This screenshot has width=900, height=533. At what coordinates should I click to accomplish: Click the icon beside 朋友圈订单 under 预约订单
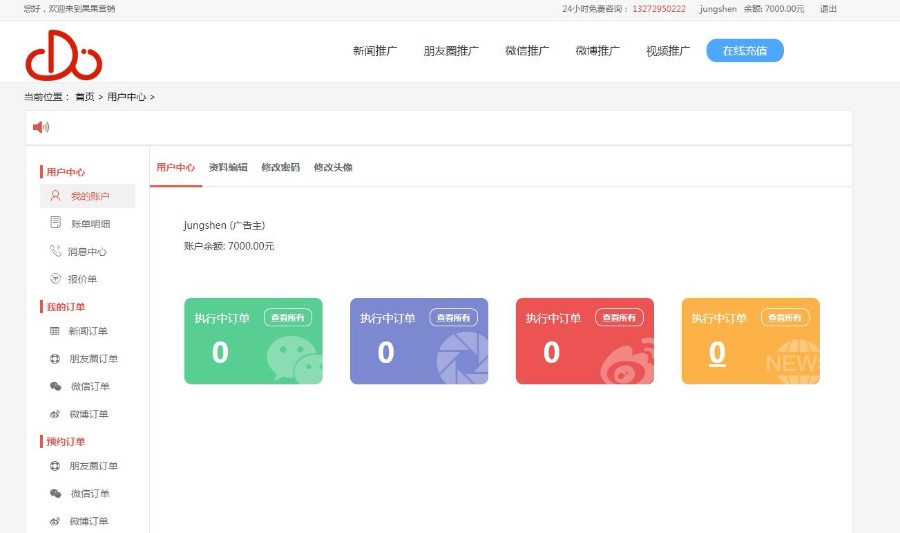55,466
